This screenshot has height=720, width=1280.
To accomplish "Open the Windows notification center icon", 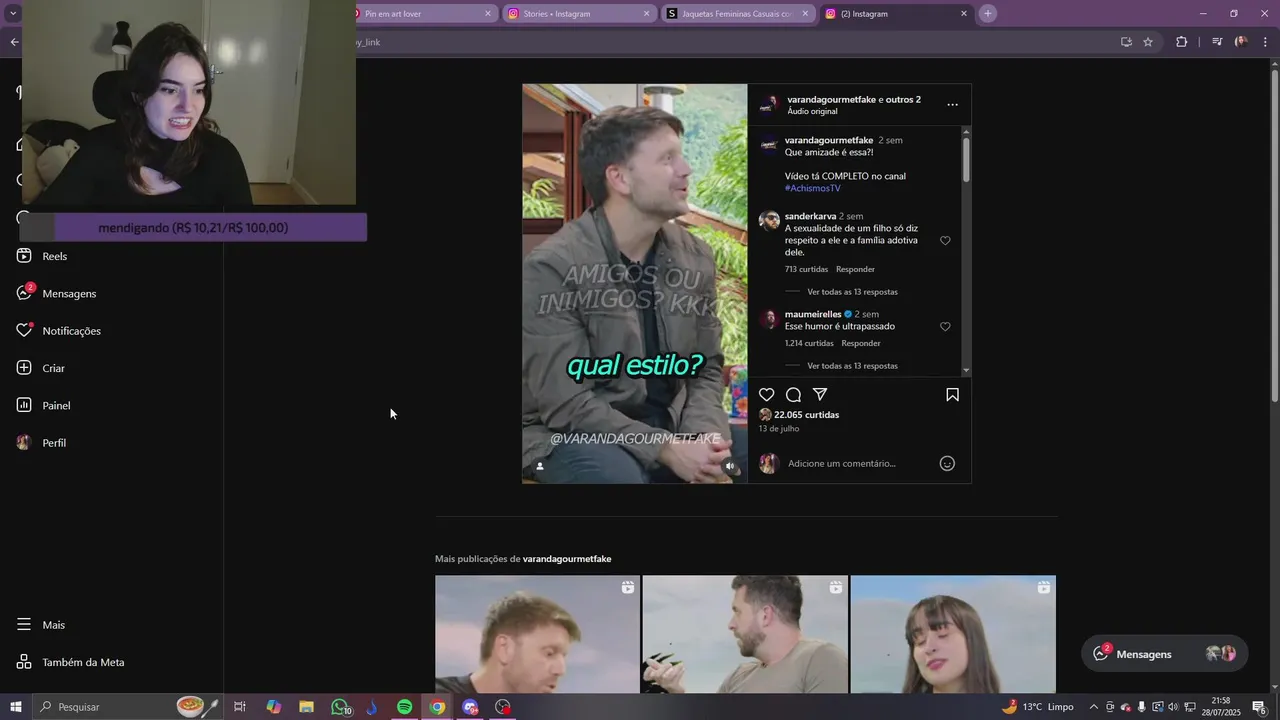I will click(1259, 707).
